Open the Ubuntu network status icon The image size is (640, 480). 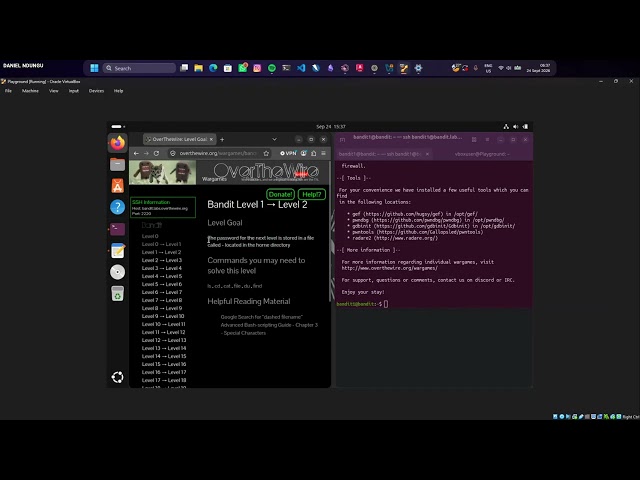[x=506, y=127]
